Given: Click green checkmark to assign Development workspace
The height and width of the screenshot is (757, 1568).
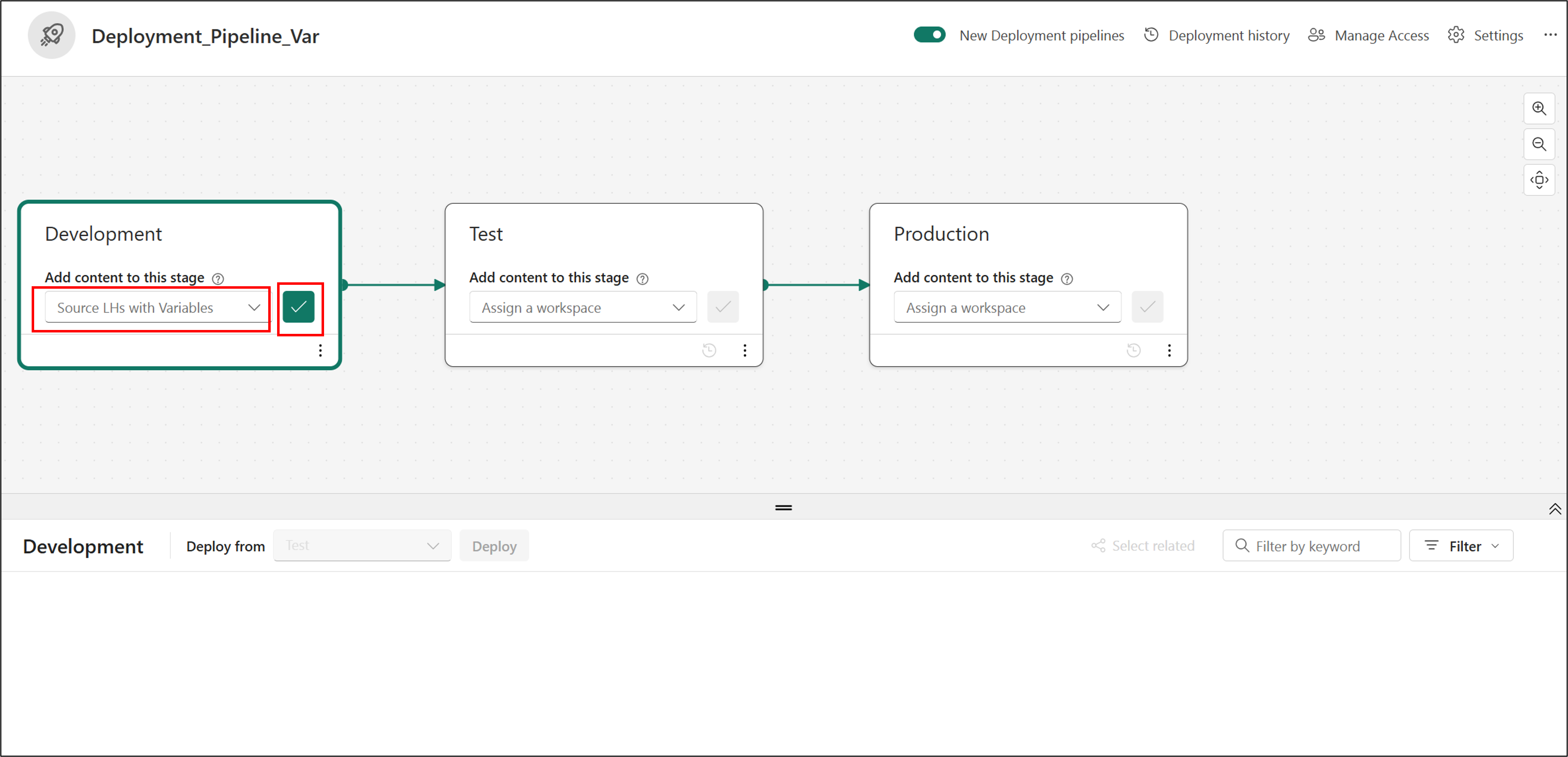Looking at the screenshot, I should point(299,307).
